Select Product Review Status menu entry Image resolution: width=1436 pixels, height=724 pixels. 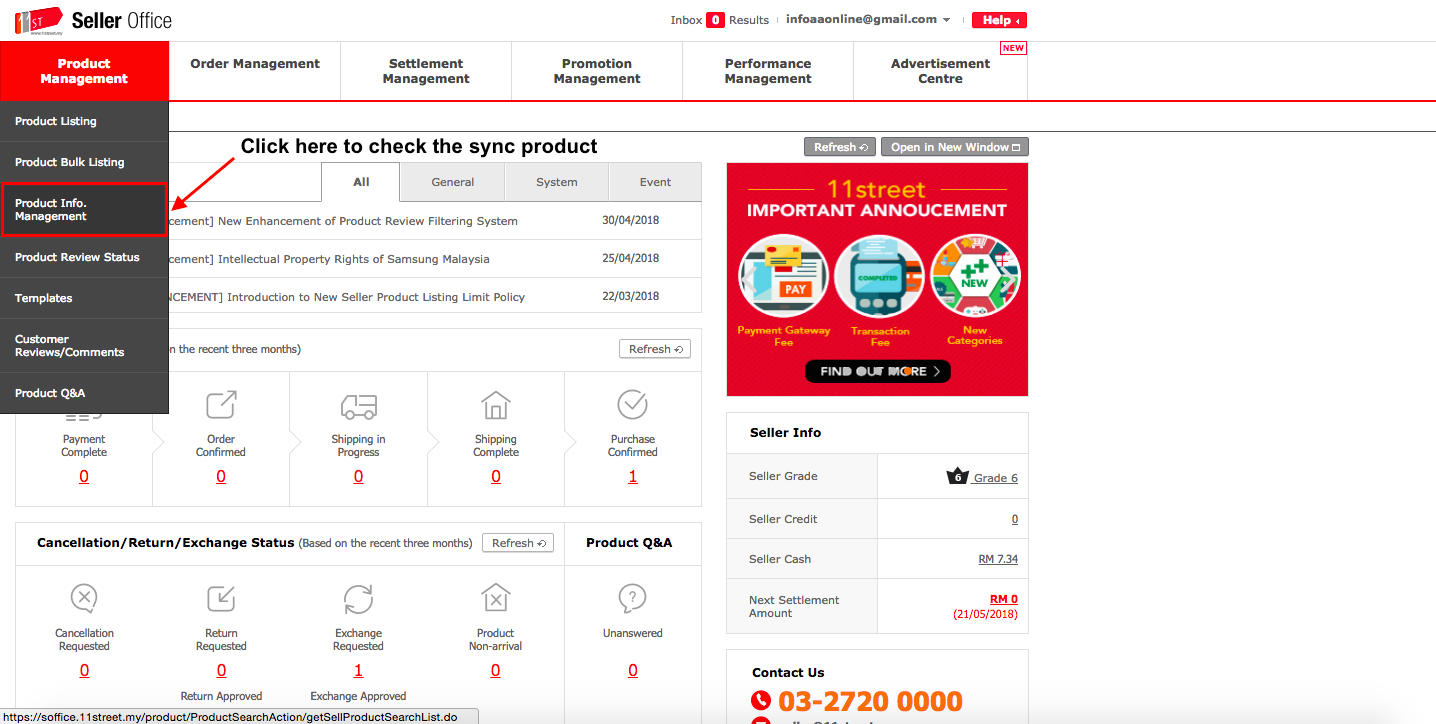(x=84, y=257)
